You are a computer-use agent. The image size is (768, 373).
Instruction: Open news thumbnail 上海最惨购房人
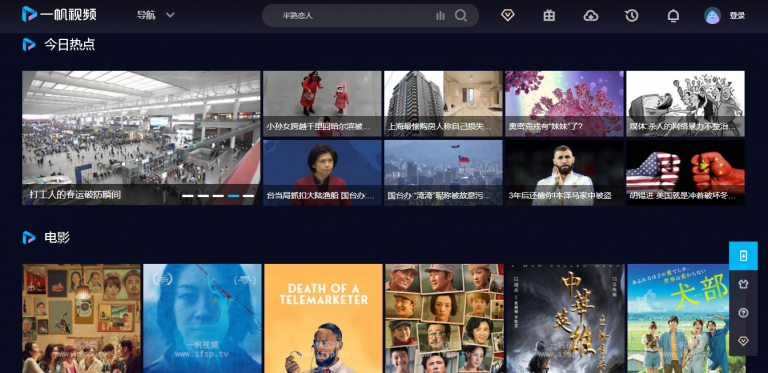(x=443, y=103)
